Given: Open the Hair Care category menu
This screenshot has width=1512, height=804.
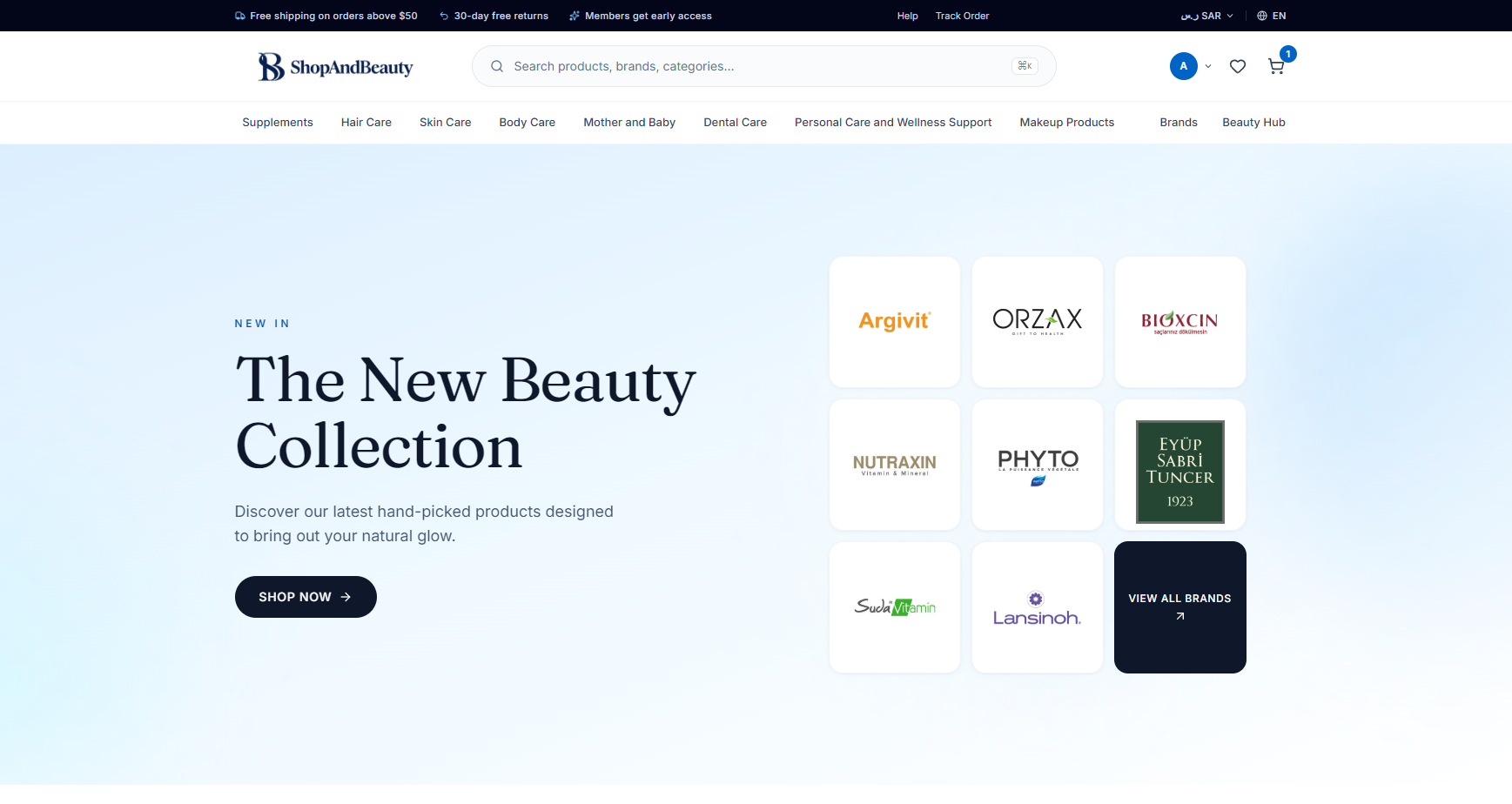Looking at the screenshot, I should 366,123.
